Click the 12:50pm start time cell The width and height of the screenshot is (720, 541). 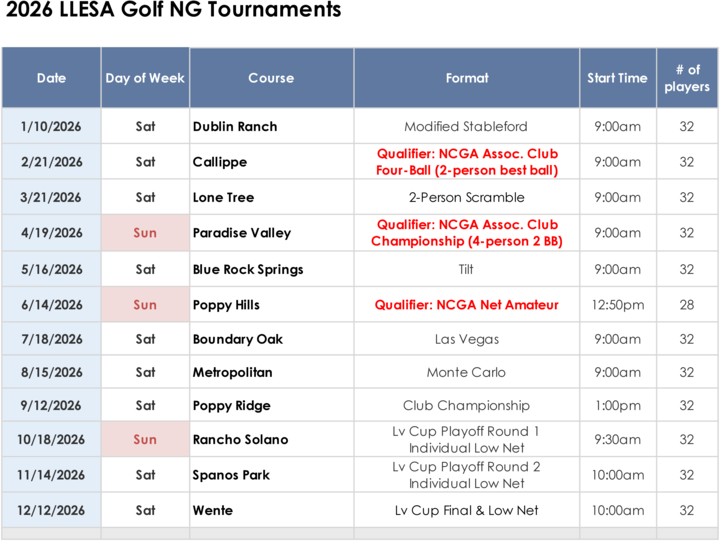[x=617, y=305]
